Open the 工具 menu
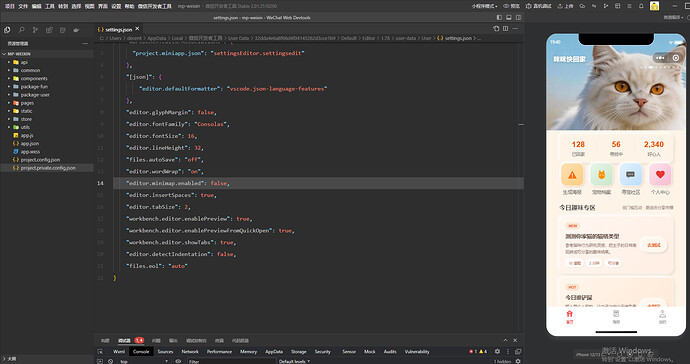Image resolution: width=690 pixels, height=364 pixels. 50,6
